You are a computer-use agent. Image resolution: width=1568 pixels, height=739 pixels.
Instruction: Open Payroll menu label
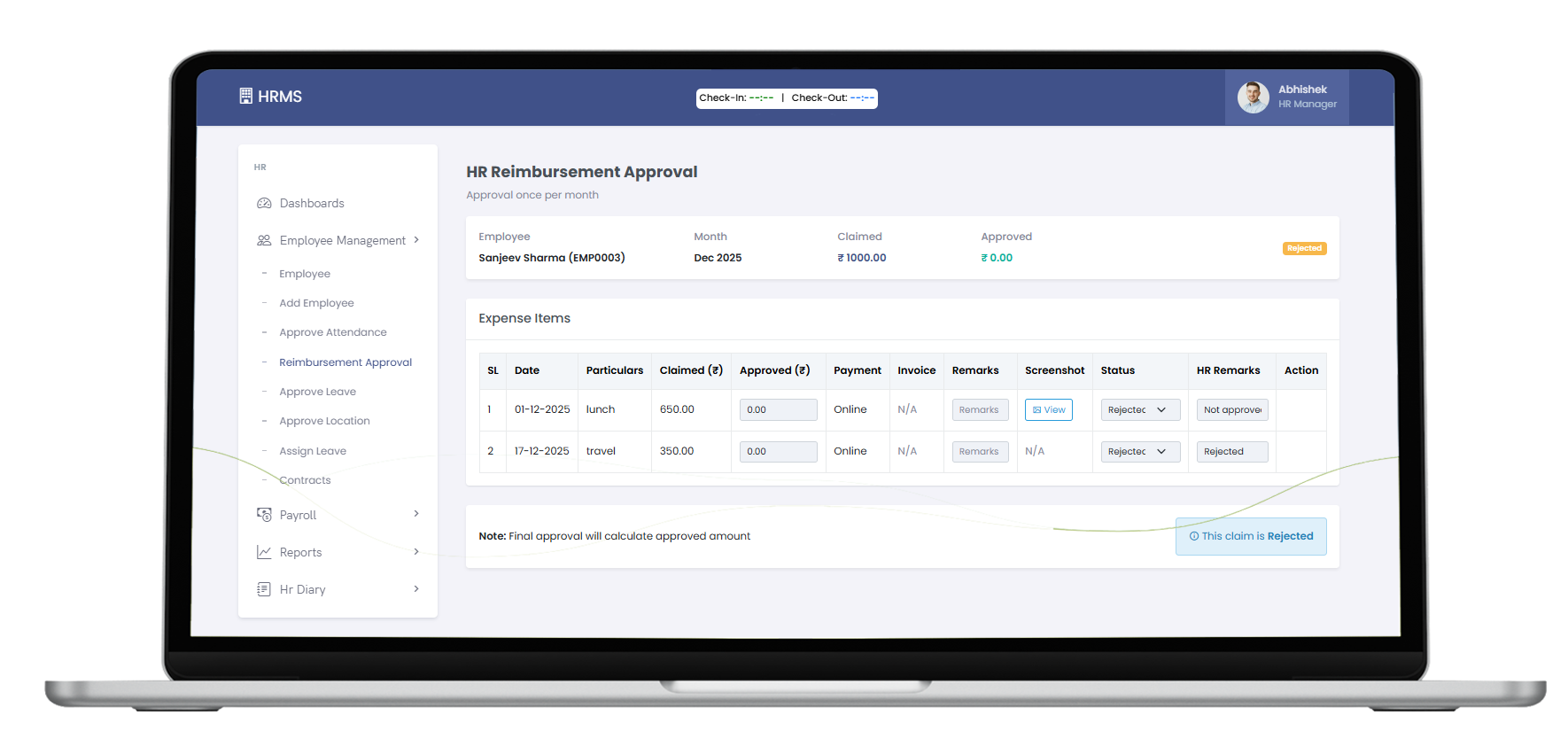tap(298, 515)
